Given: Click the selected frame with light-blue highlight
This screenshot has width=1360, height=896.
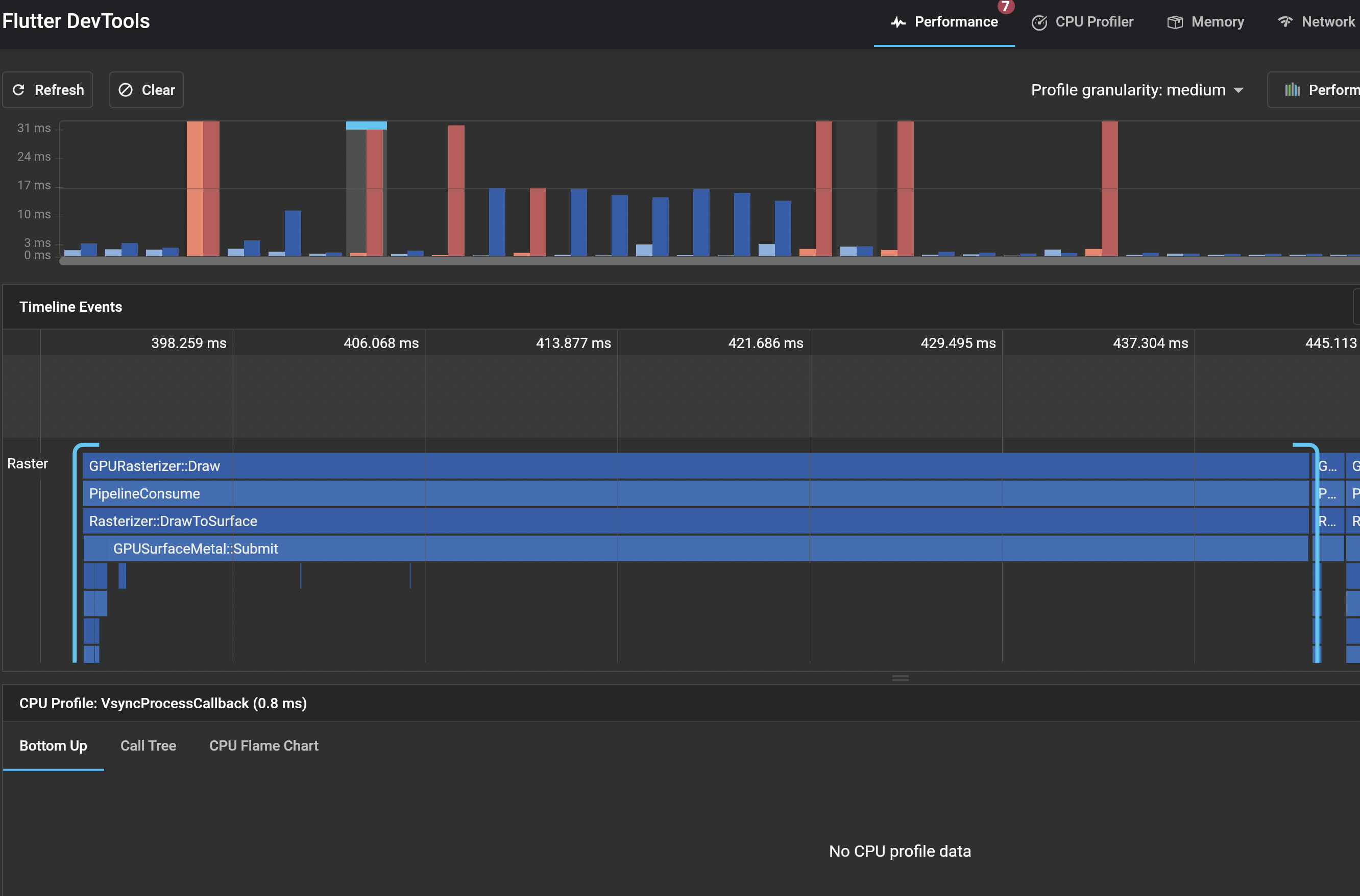Looking at the screenshot, I should pyautogui.click(x=366, y=189).
